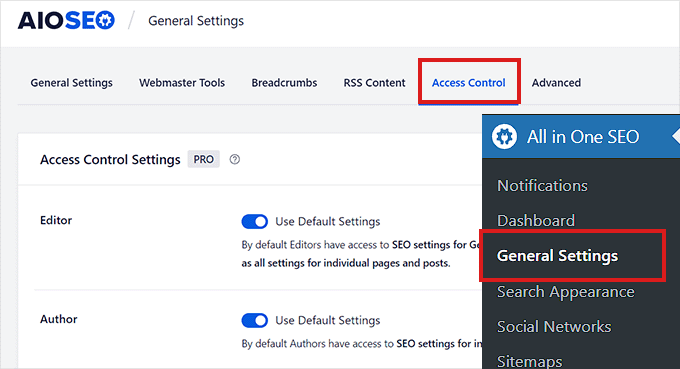Click the 'By default Authors have access' description
This screenshot has width=680, height=369.
coord(362,344)
